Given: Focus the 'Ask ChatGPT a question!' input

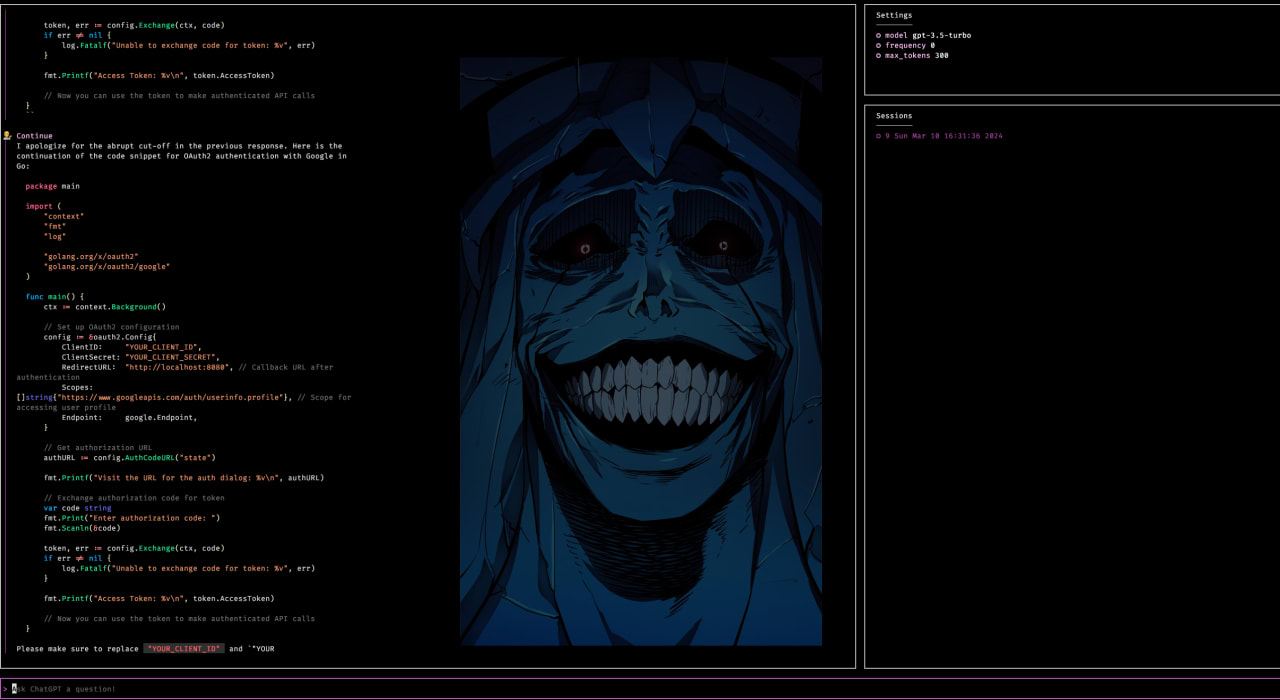Looking at the screenshot, I should coord(640,689).
